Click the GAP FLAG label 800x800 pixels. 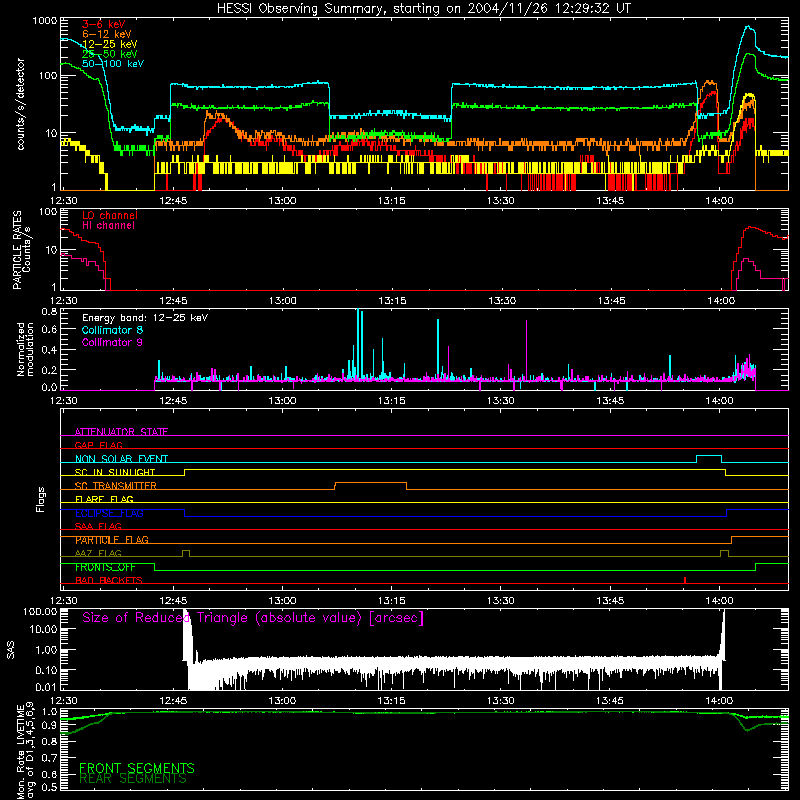(x=98, y=445)
